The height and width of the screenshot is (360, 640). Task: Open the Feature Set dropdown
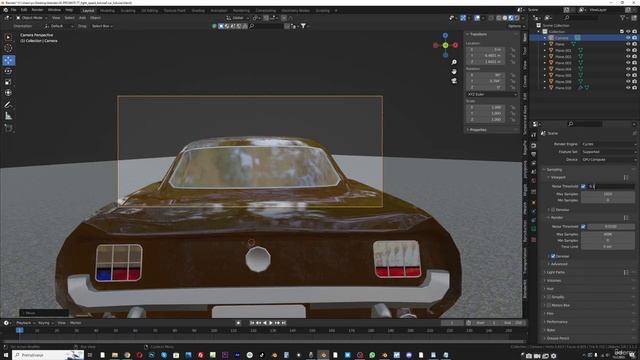609,152
